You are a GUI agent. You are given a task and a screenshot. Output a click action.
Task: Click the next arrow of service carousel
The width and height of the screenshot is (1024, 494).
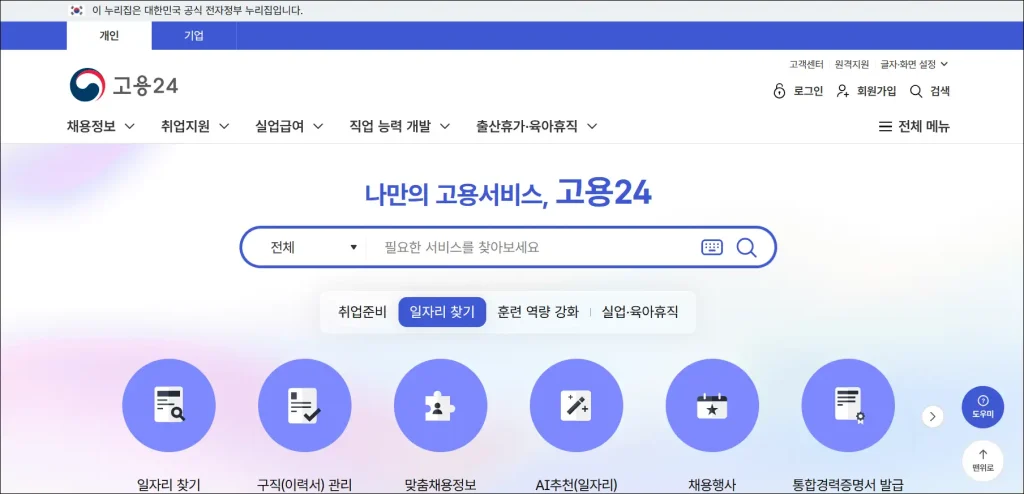click(x=933, y=416)
